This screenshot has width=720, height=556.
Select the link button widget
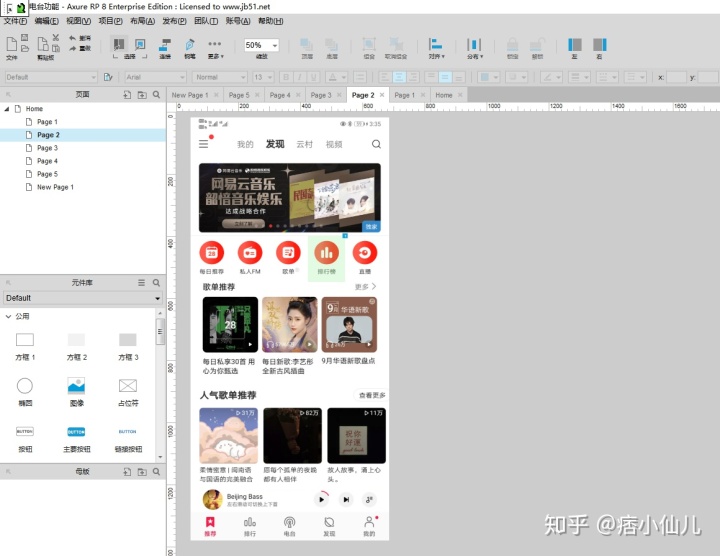[x=128, y=438]
